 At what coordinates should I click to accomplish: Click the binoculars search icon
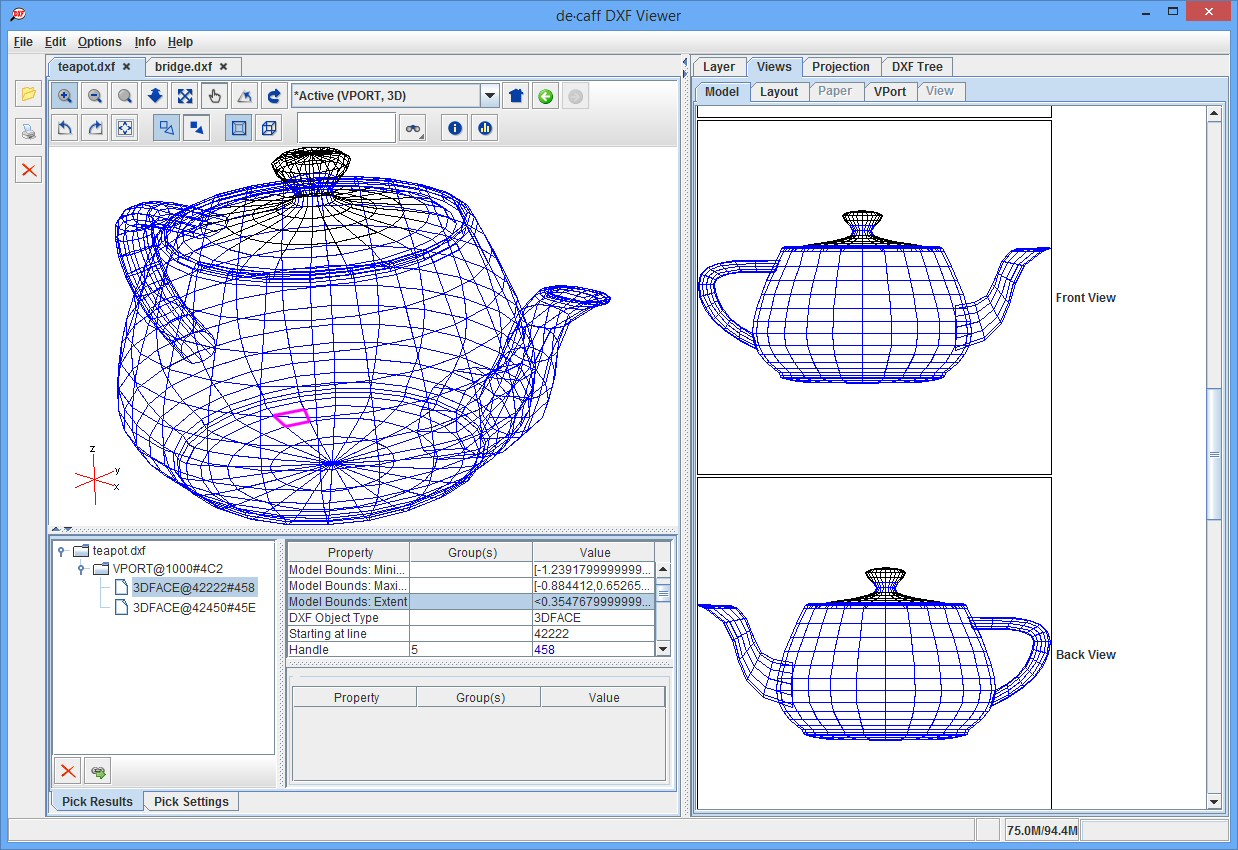[413, 128]
